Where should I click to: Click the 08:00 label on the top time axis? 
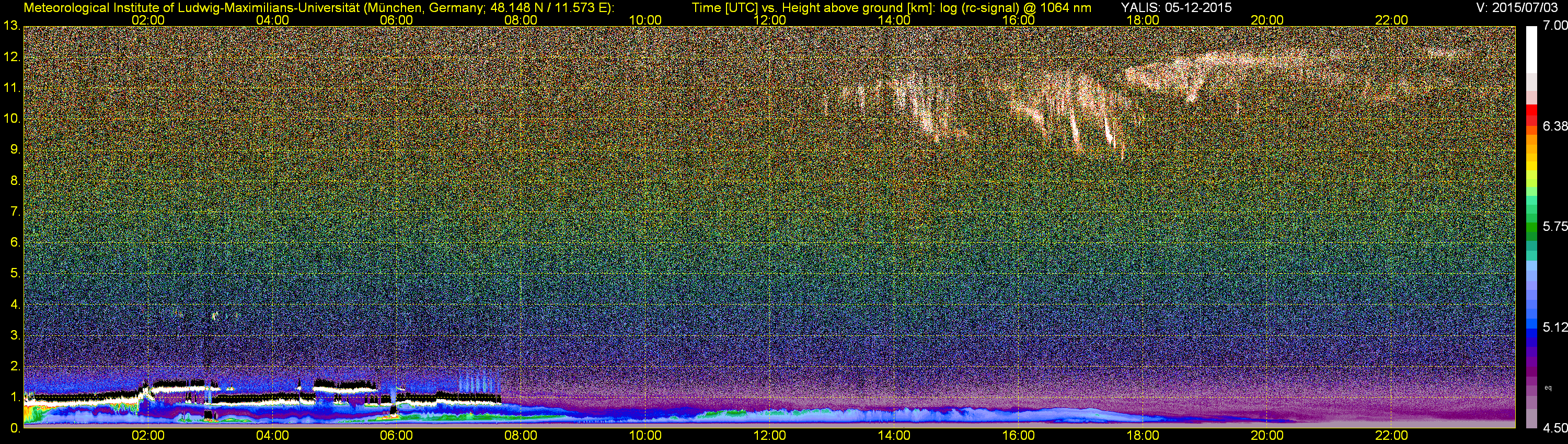point(521,20)
